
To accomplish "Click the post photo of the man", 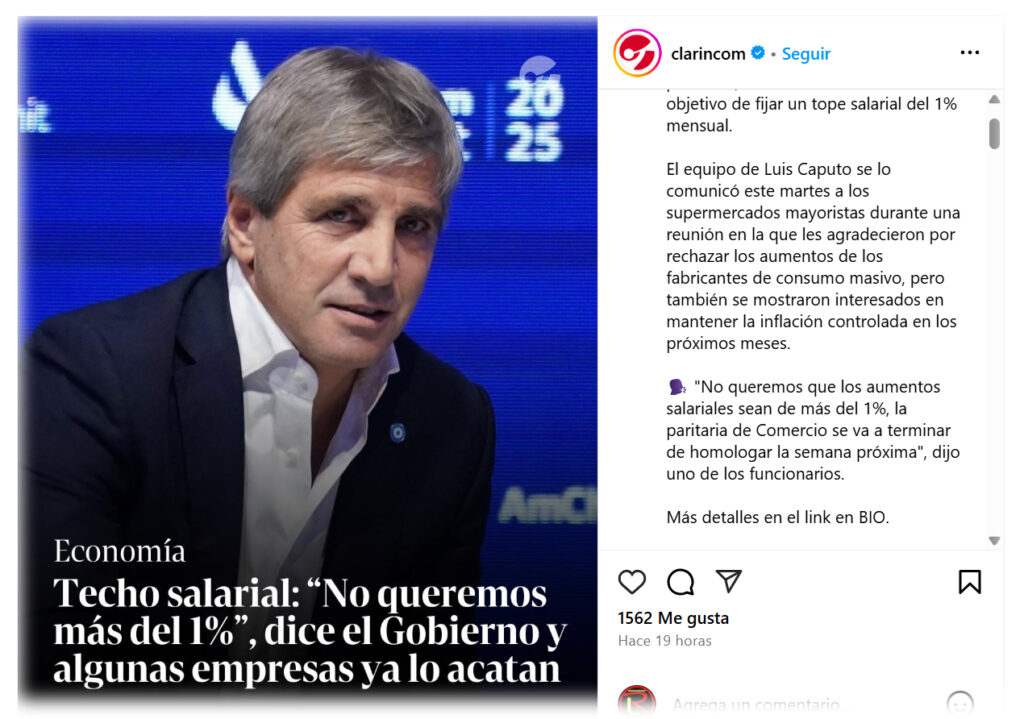I will pos(307,294).
